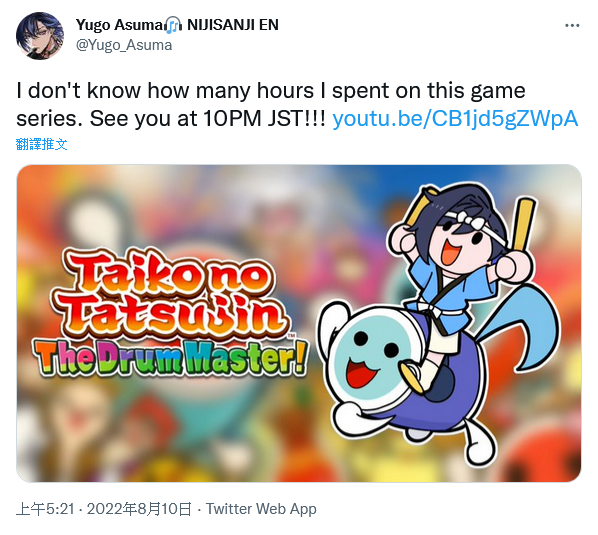The height and width of the screenshot is (535, 598).
Task: Click the rainbow The Drum Master! subtitle
Action: 170,358
